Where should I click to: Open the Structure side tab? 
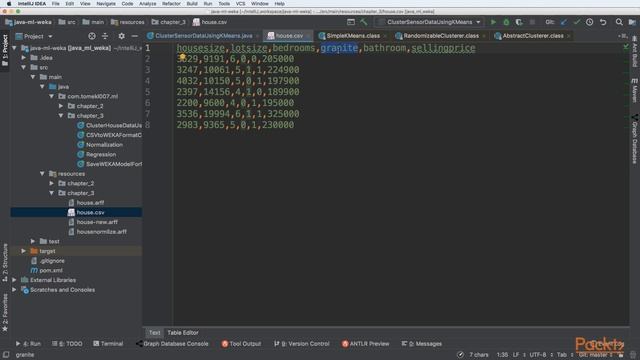[5, 262]
